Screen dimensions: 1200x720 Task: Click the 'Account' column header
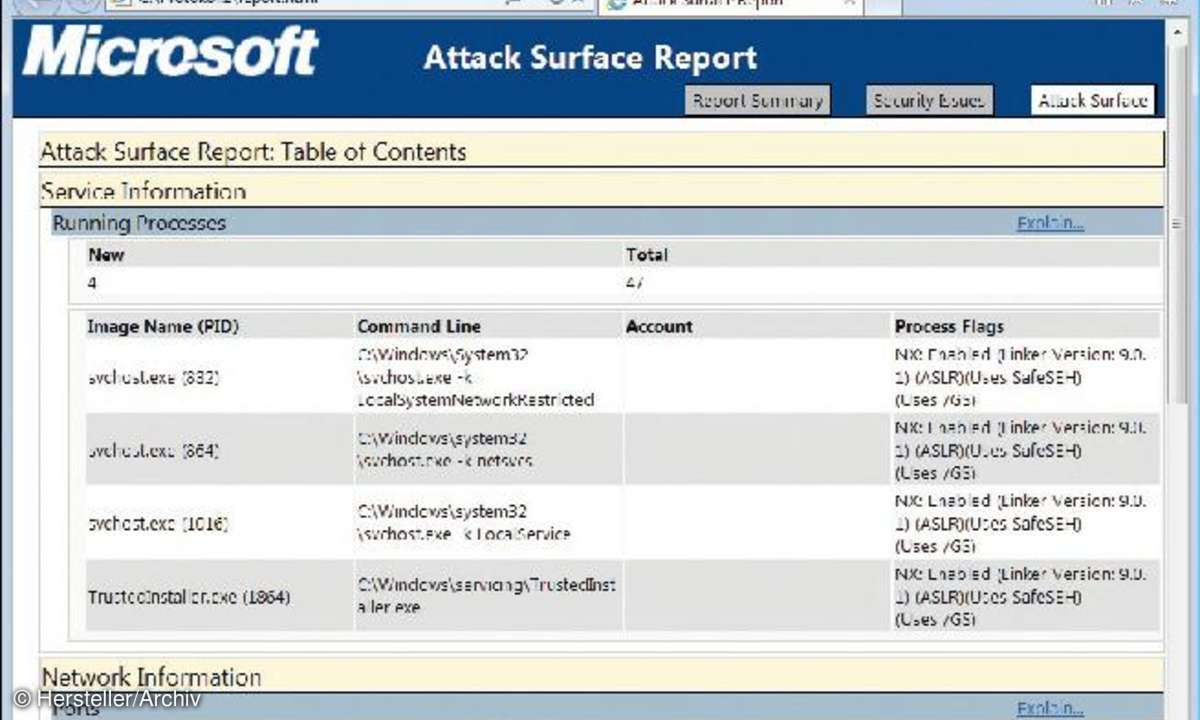click(x=659, y=327)
